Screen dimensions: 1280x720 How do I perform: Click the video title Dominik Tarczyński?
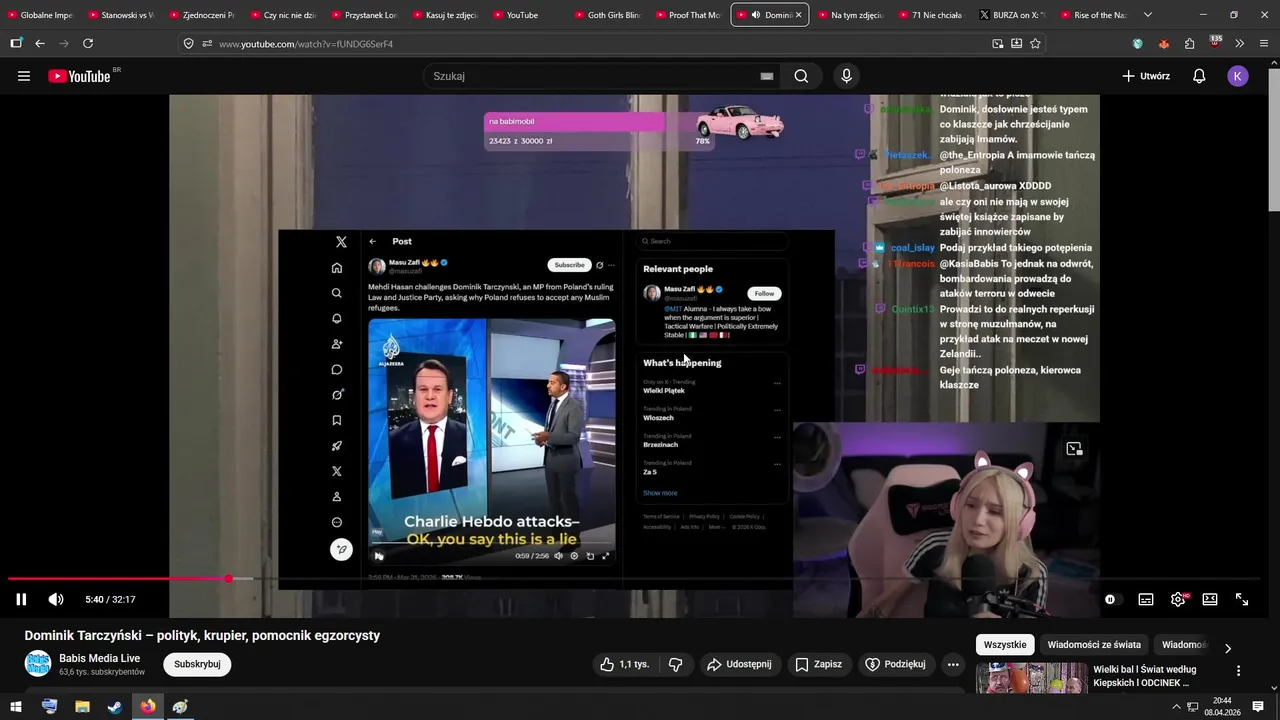coord(202,635)
